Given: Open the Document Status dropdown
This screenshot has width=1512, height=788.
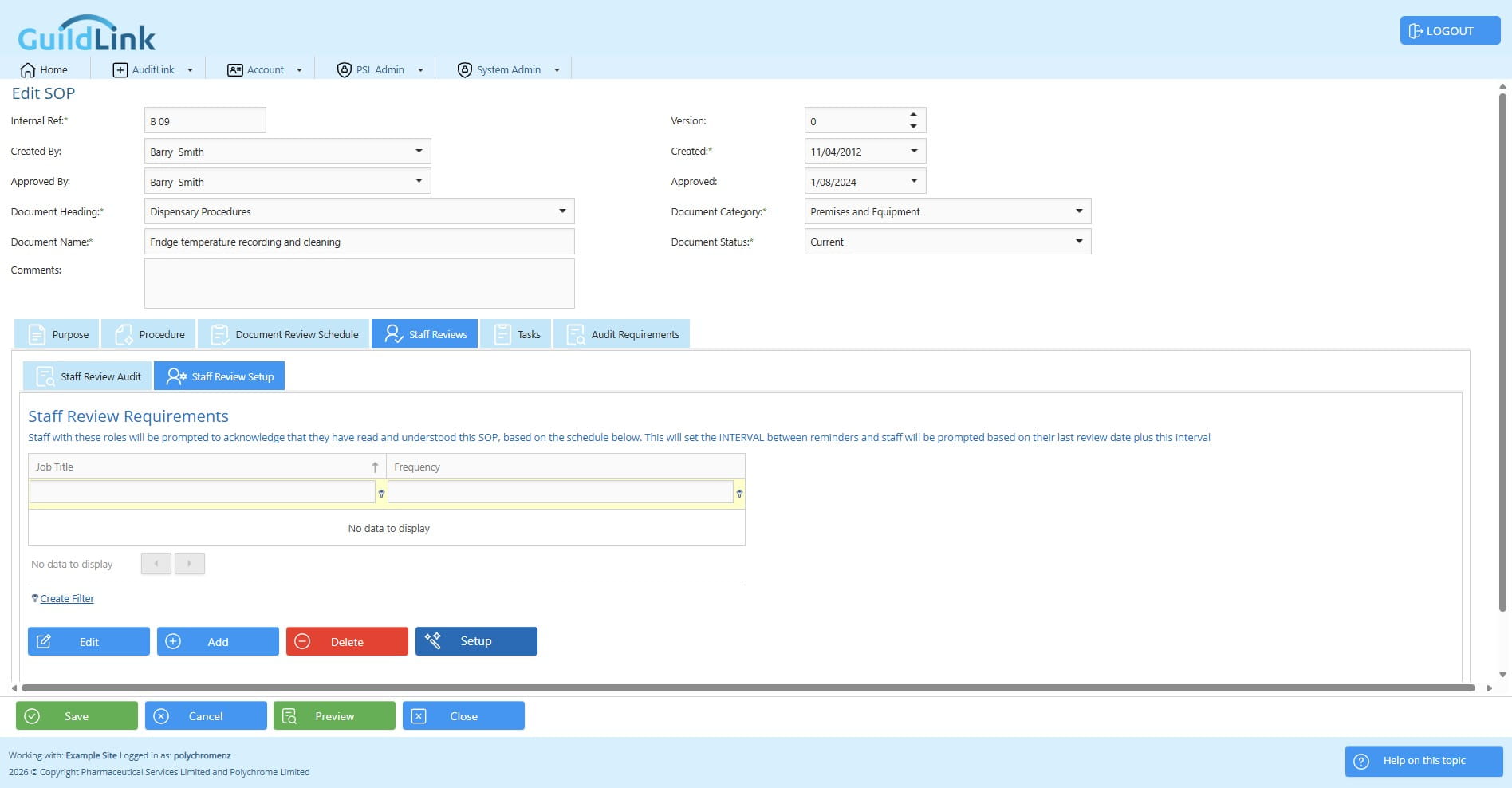Looking at the screenshot, I should coord(1079,241).
